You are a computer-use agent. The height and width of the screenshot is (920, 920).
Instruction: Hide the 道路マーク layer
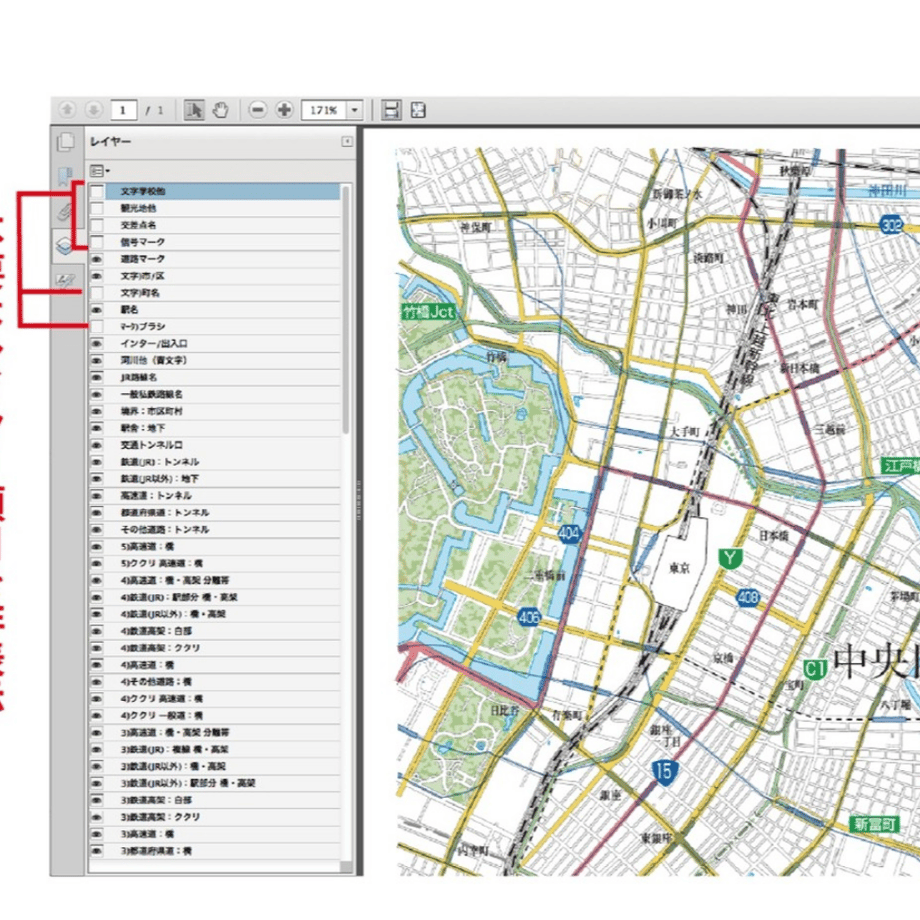click(97, 259)
